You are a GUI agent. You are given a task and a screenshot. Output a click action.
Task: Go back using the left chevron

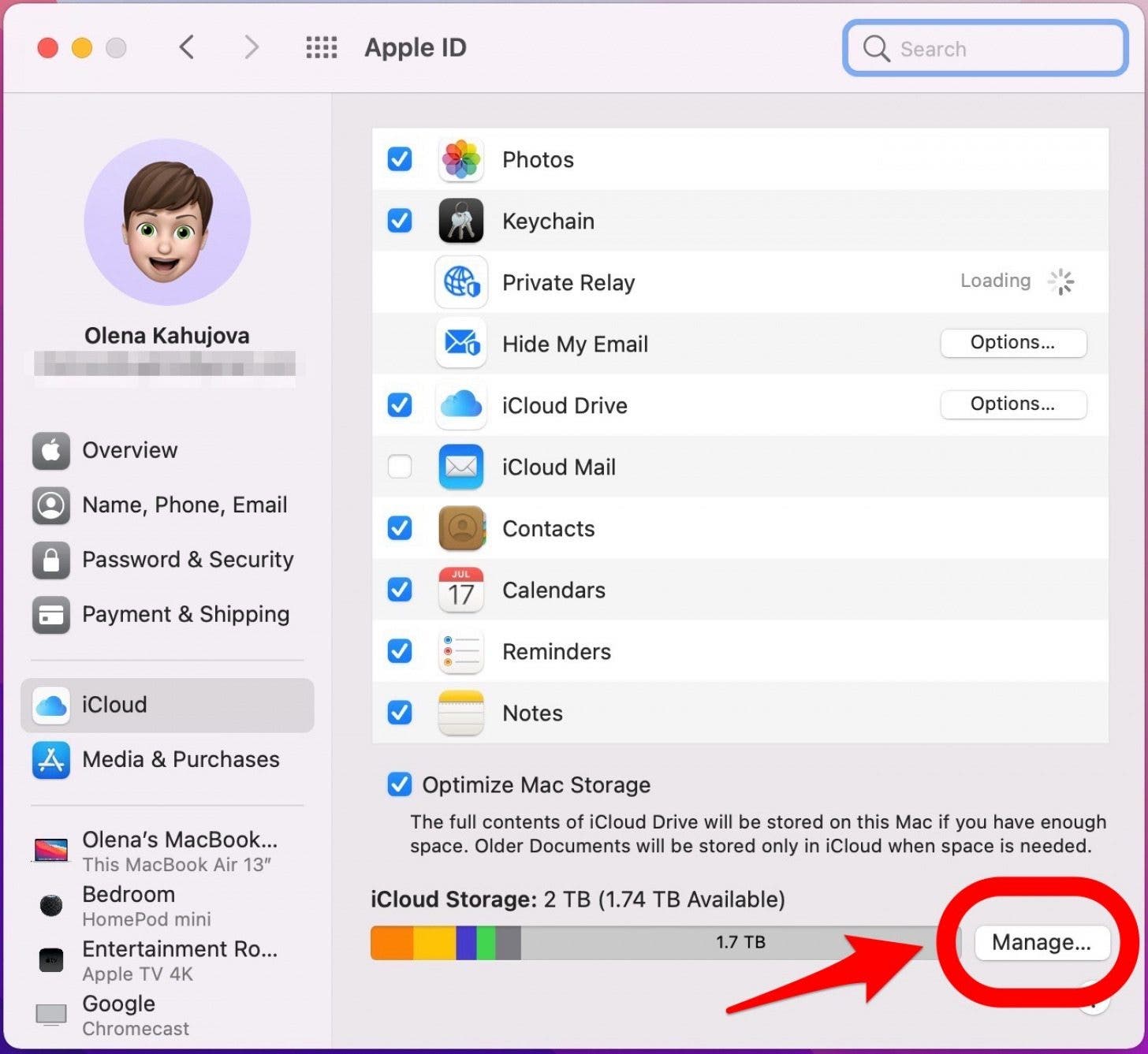point(187,48)
